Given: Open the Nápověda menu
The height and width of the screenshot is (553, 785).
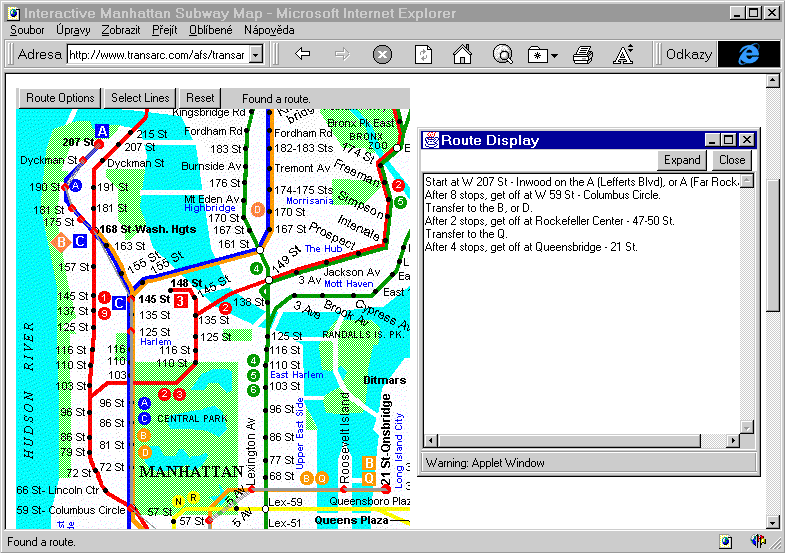Looking at the screenshot, I should 269,30.
